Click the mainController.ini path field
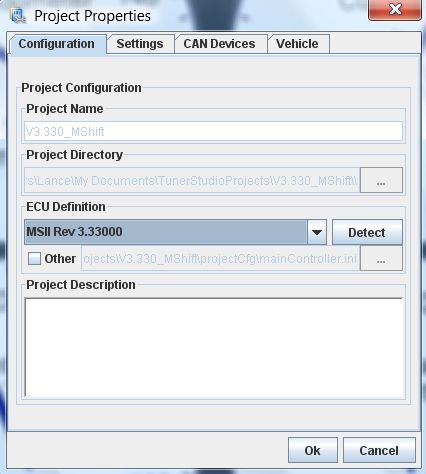The height and width of the screenshot is (474, 426). click(x=220, y=259)
